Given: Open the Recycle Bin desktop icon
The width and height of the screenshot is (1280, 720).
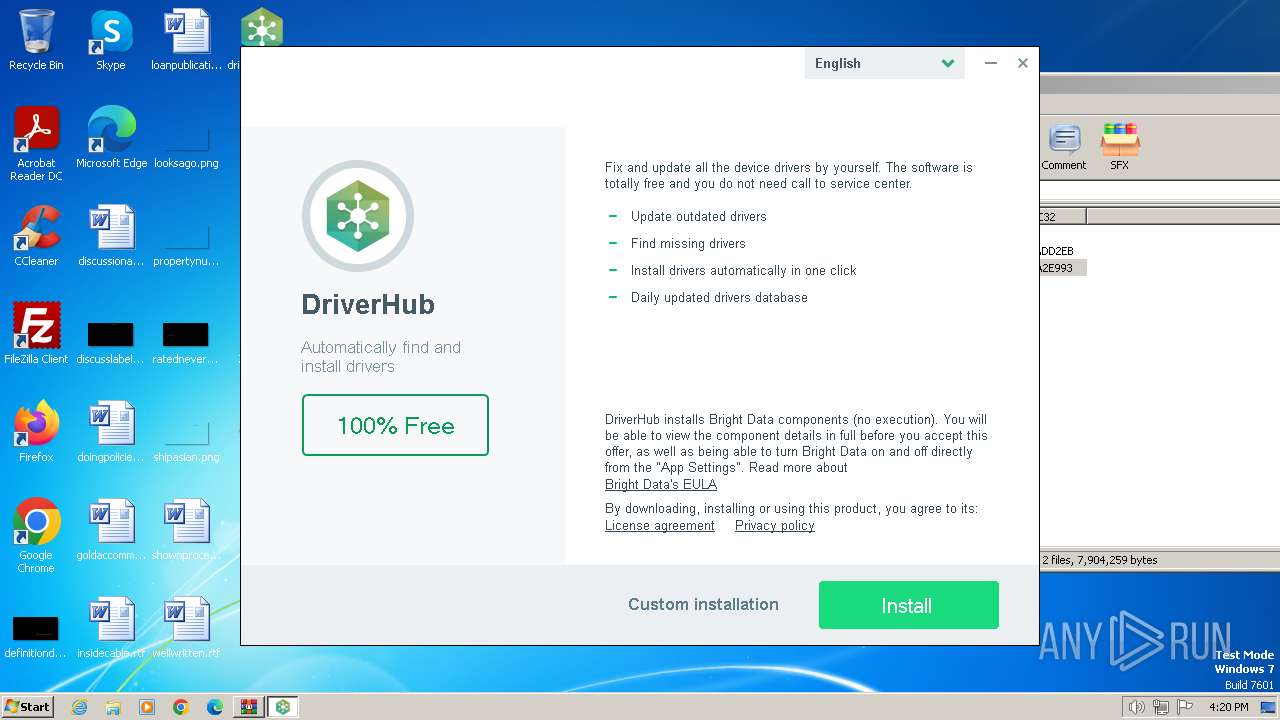Looking at the screenshot, I should click(36, 40).
